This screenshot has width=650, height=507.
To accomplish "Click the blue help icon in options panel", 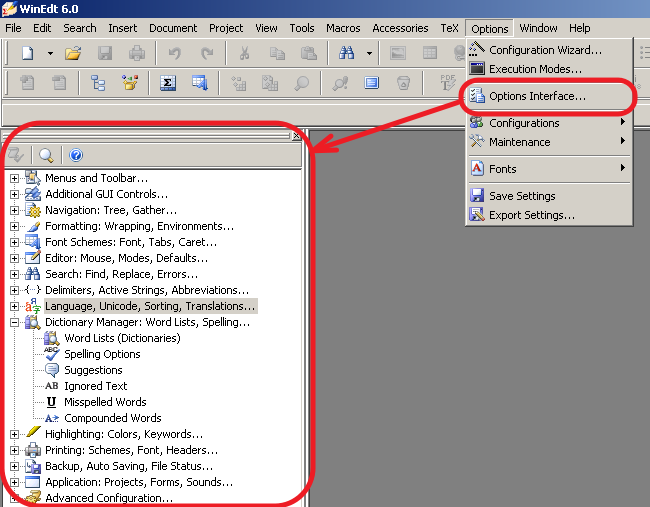I will (x=76, y=155).
